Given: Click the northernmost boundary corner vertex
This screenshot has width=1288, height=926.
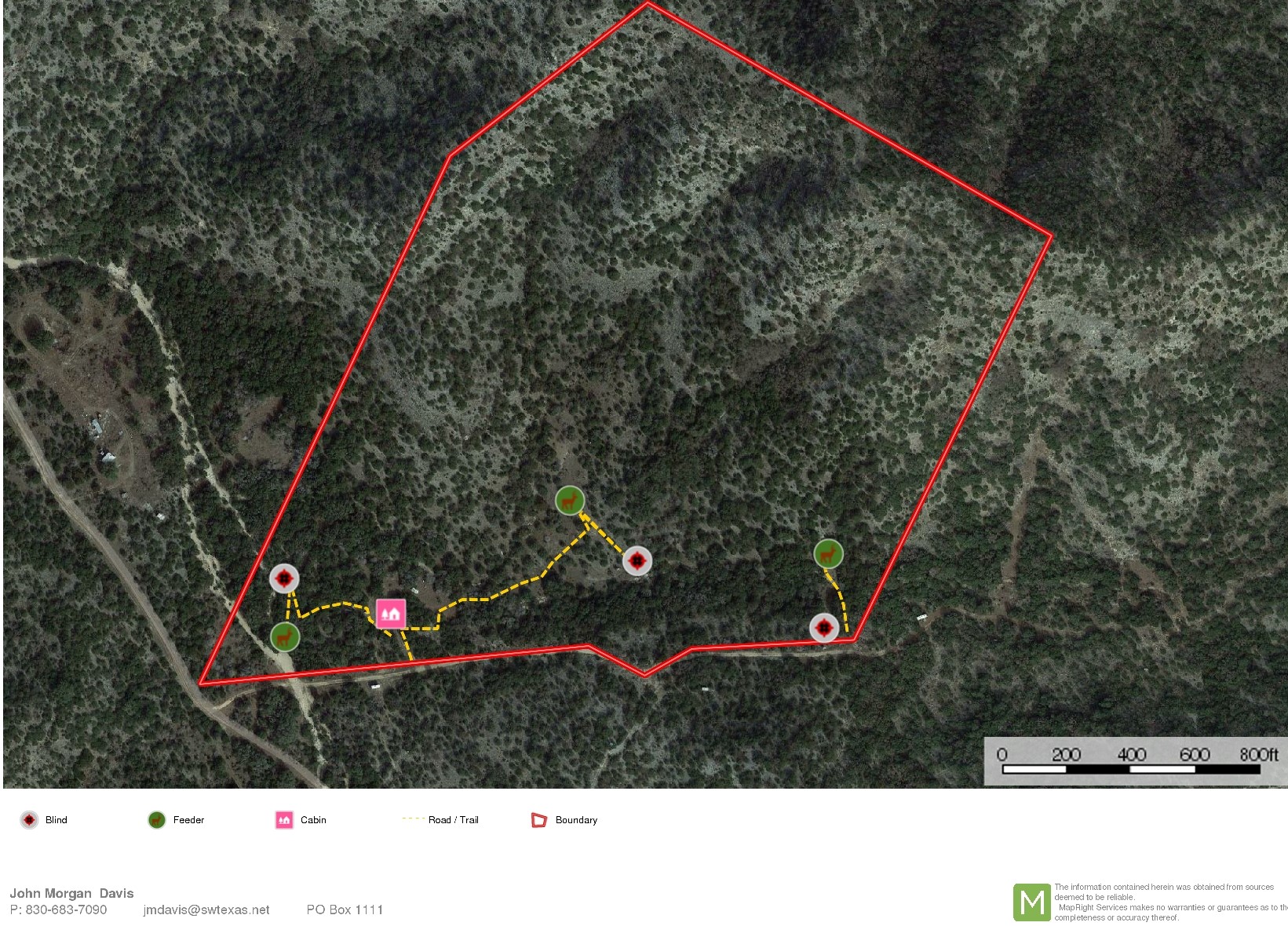Looking at the screenshot, I should point(648,4).
